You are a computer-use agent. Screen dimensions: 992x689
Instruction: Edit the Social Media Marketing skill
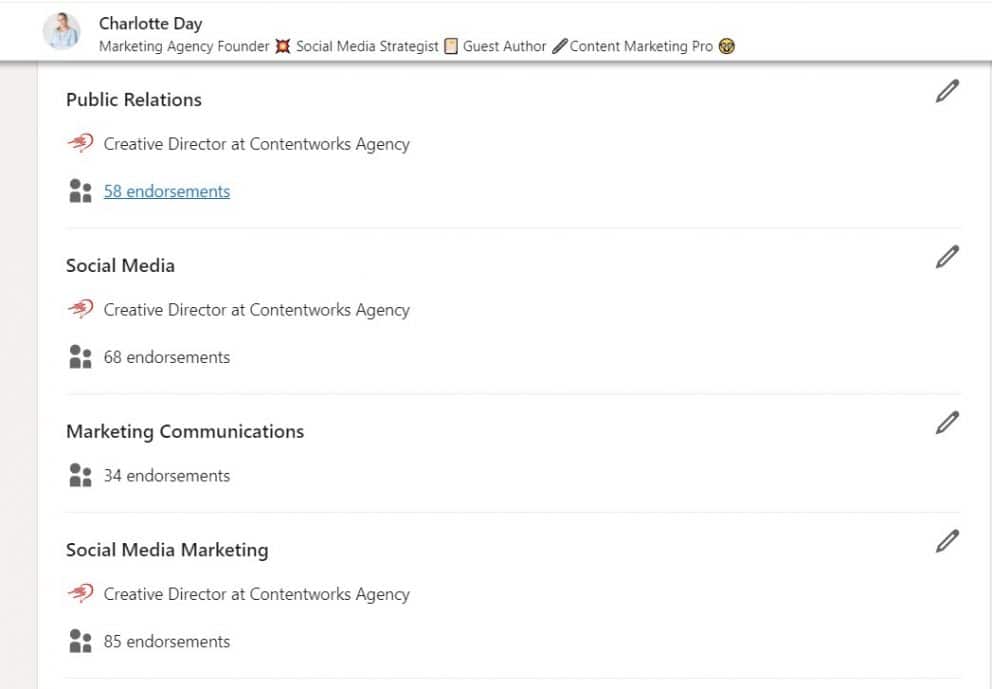pyautogui.click(x=947, y=540)
